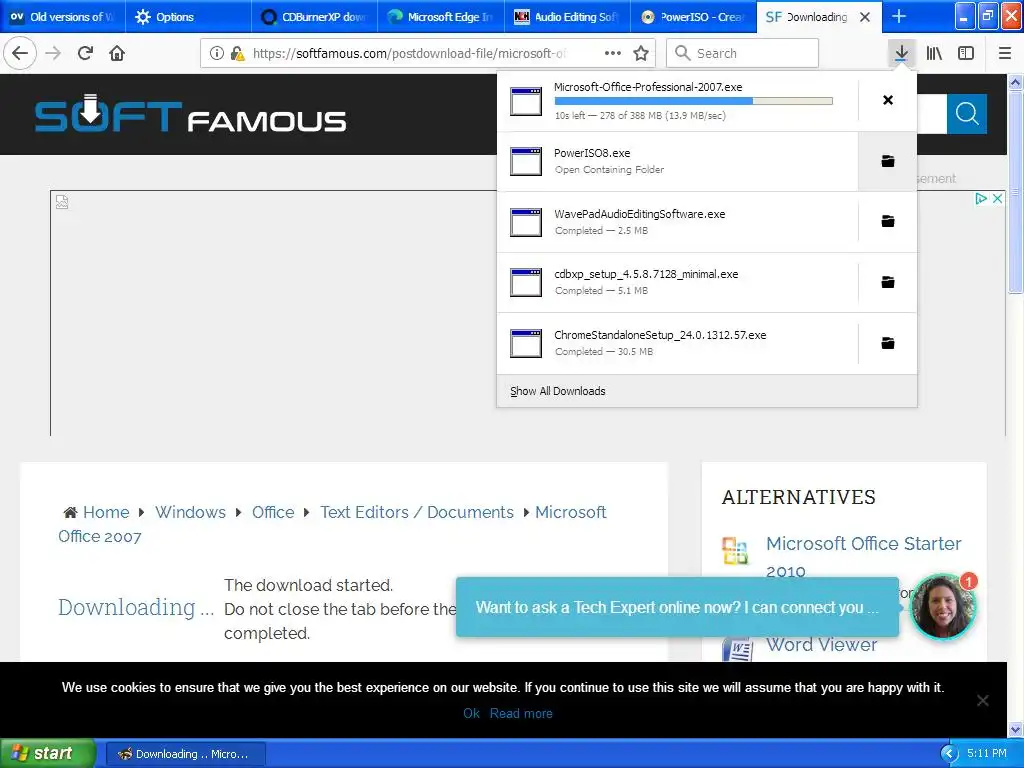Close the advertisement with X icon
1024x768 pixels.
pyautogui.click(x=997, y=199)
